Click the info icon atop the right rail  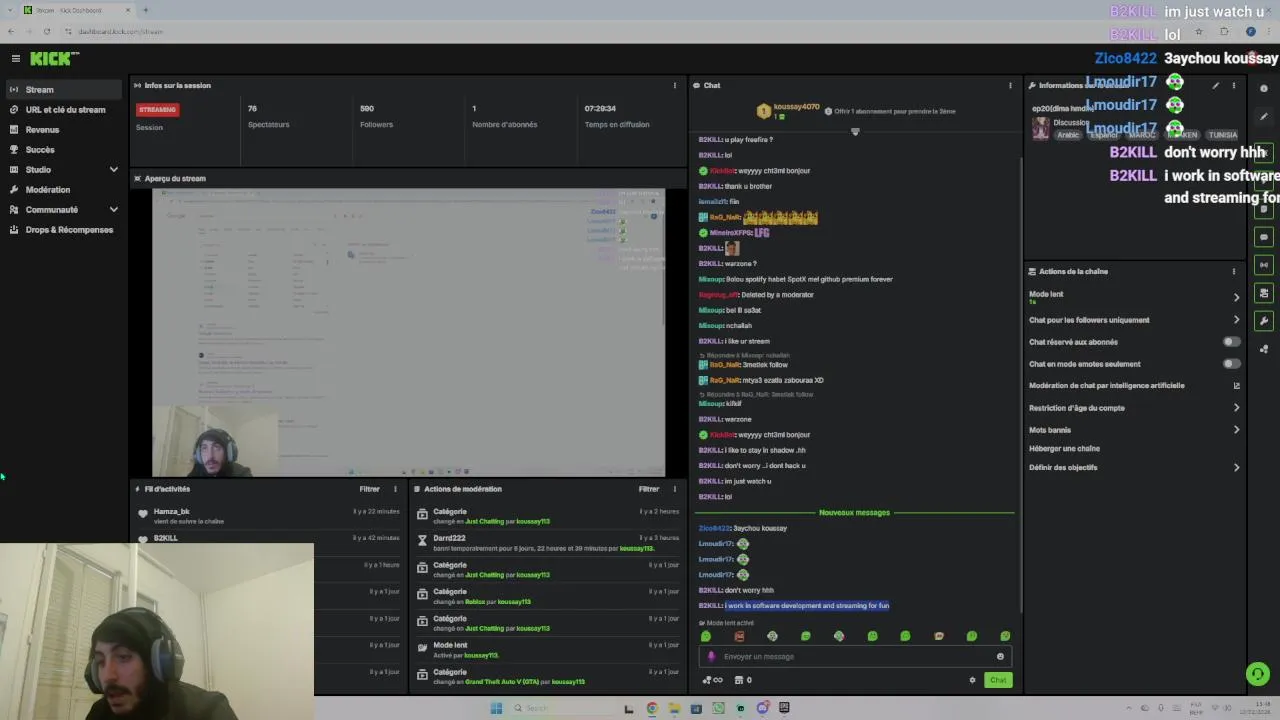(x=1264, y=89)
